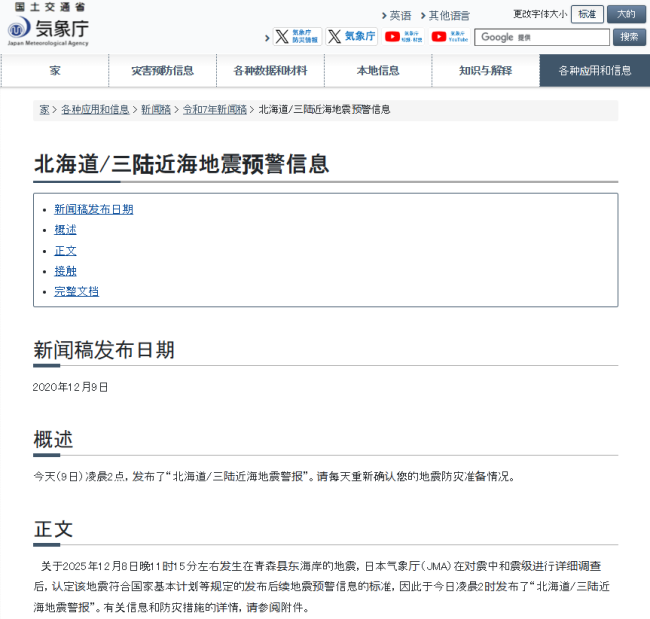Jump to 完整文档 from contents list

coord(76,291)
